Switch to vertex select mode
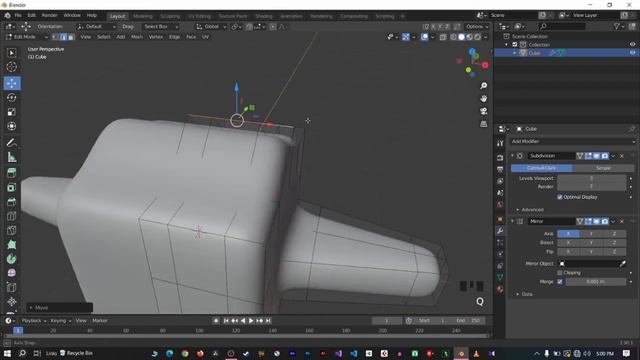Screen dimensions: 640x360 56,37
